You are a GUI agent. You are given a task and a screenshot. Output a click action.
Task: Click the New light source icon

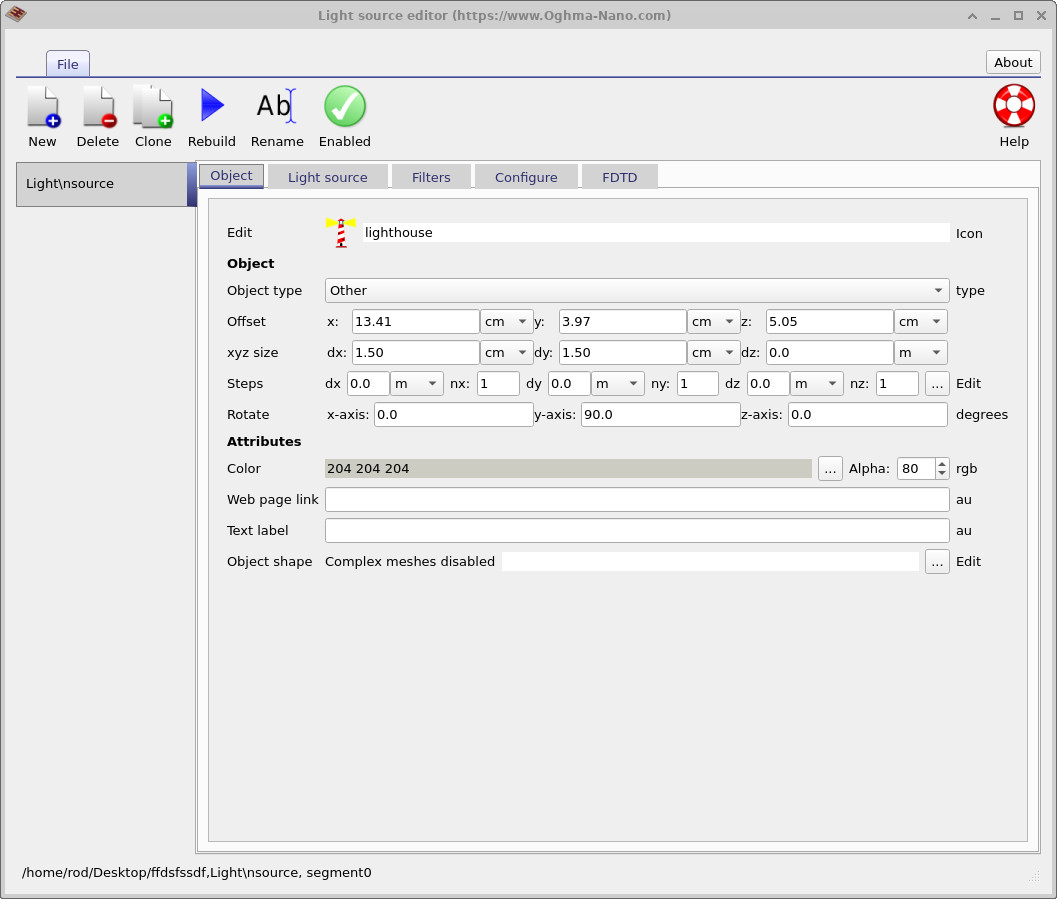pyautogui.click(x=43, y=106)
